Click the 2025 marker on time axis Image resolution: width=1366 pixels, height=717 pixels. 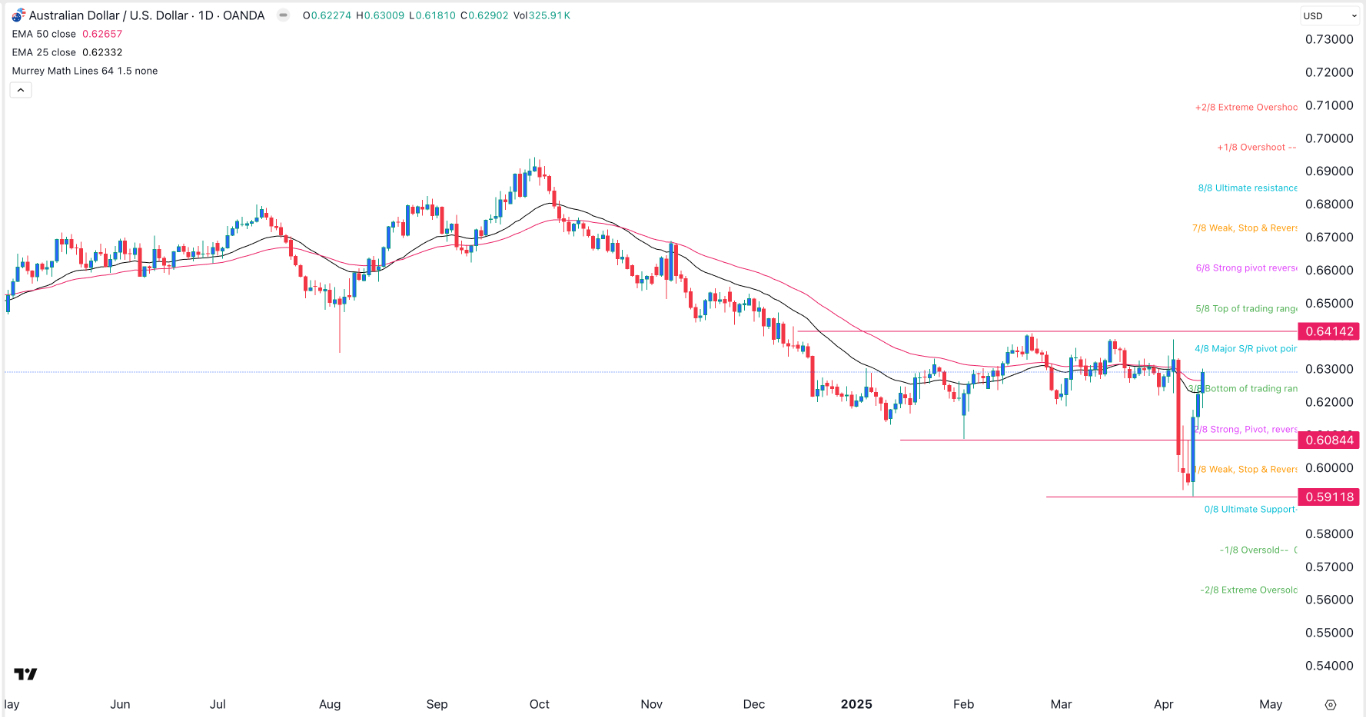click(x=857, y=704)
